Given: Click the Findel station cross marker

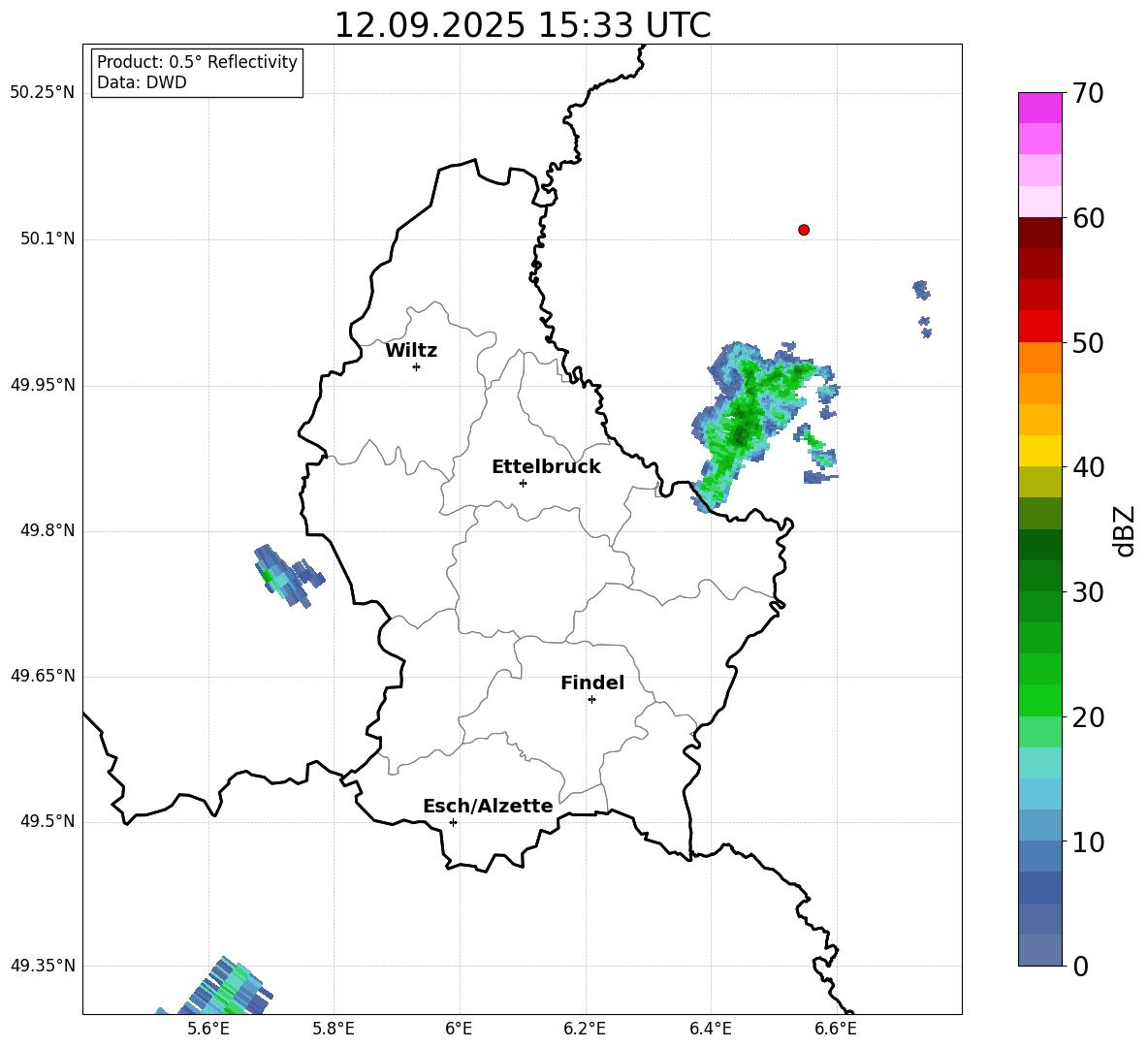Looking at the screenshot, I should [591, 700].
